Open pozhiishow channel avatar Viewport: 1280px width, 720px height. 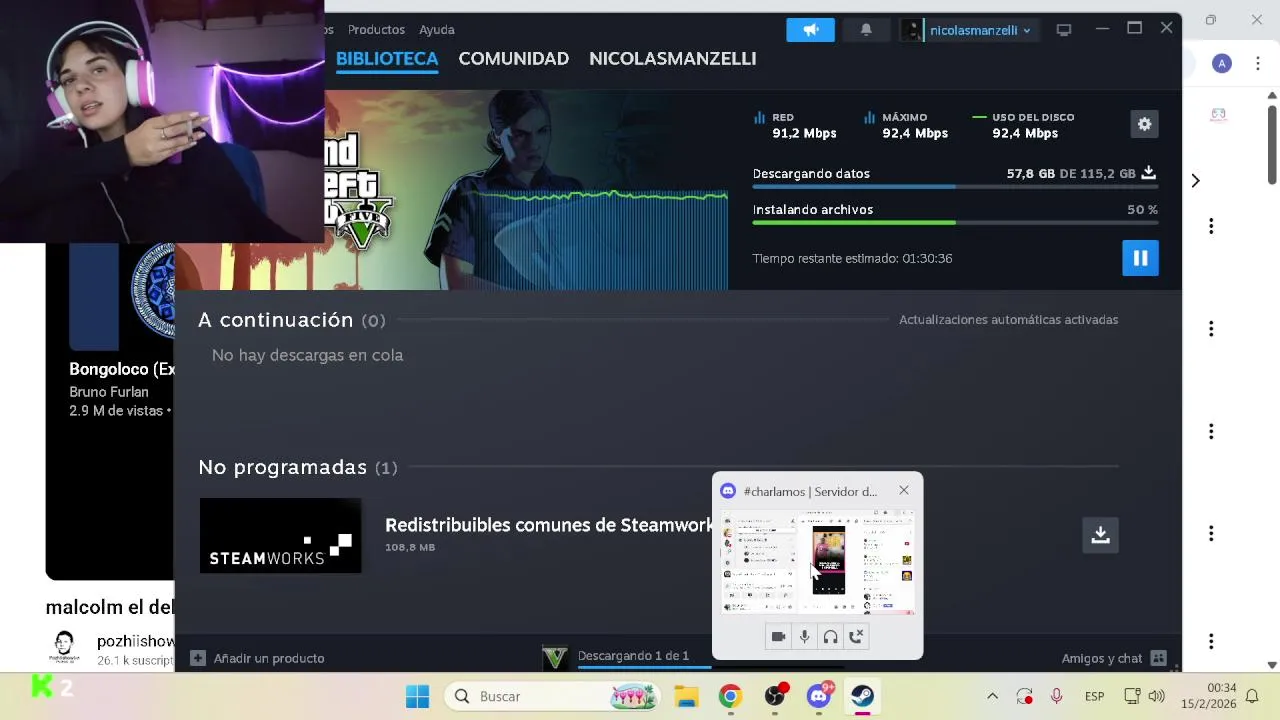[x=64, y=647]
